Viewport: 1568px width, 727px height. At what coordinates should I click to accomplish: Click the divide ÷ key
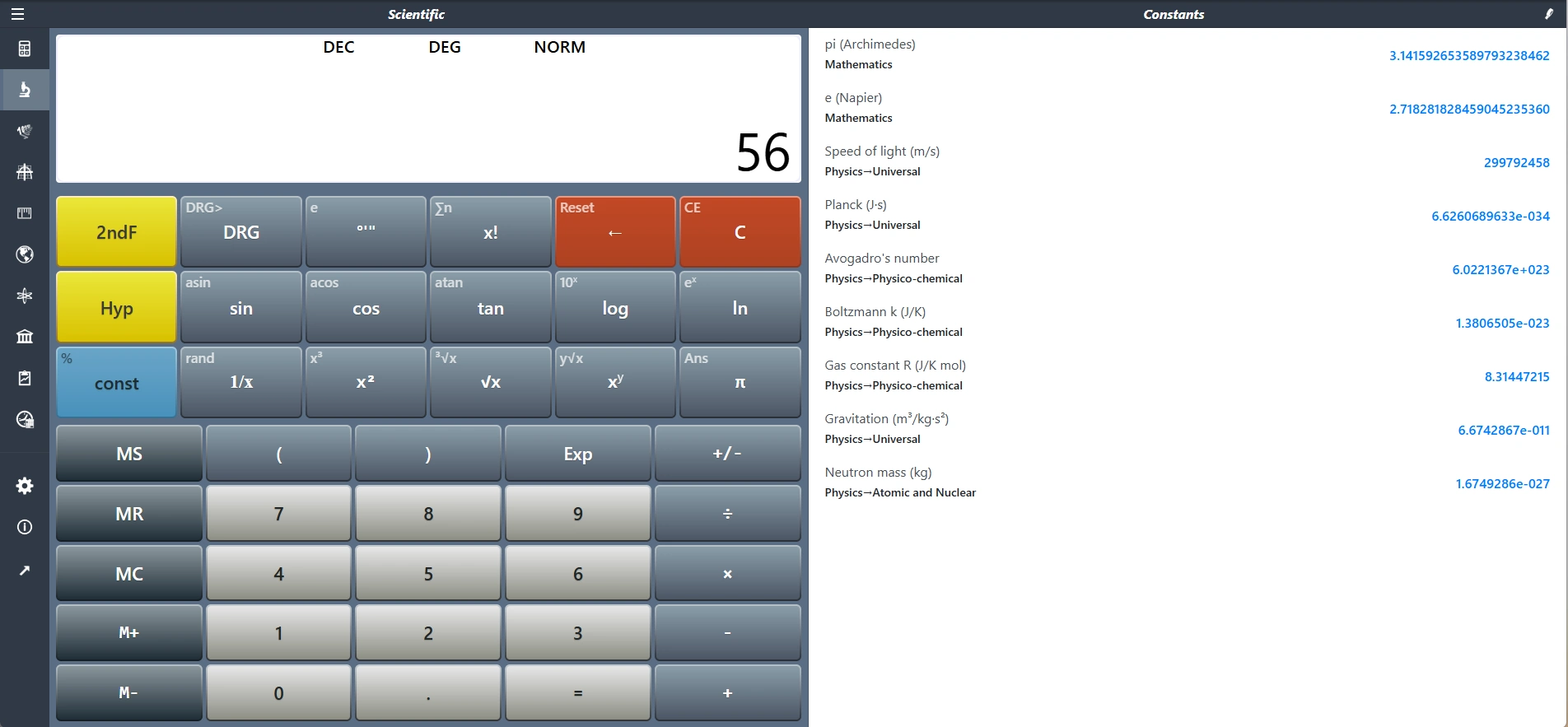(x=728, y=513)
